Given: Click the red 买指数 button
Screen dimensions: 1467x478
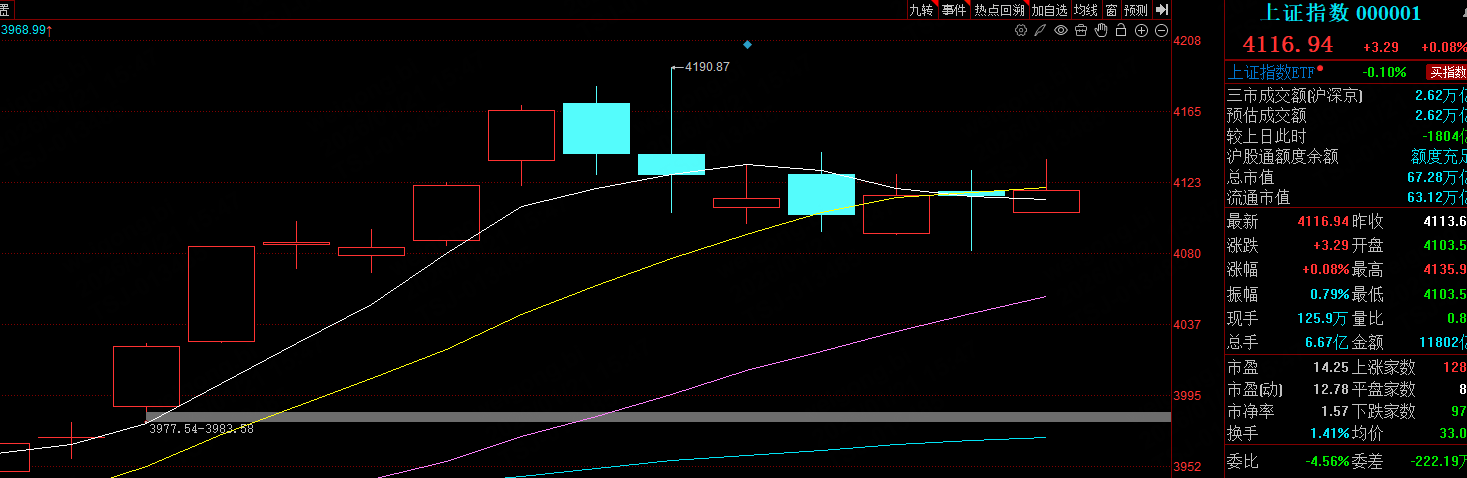Looking at the screenshot, I should pyautogui.click(x=1446, y=72).
